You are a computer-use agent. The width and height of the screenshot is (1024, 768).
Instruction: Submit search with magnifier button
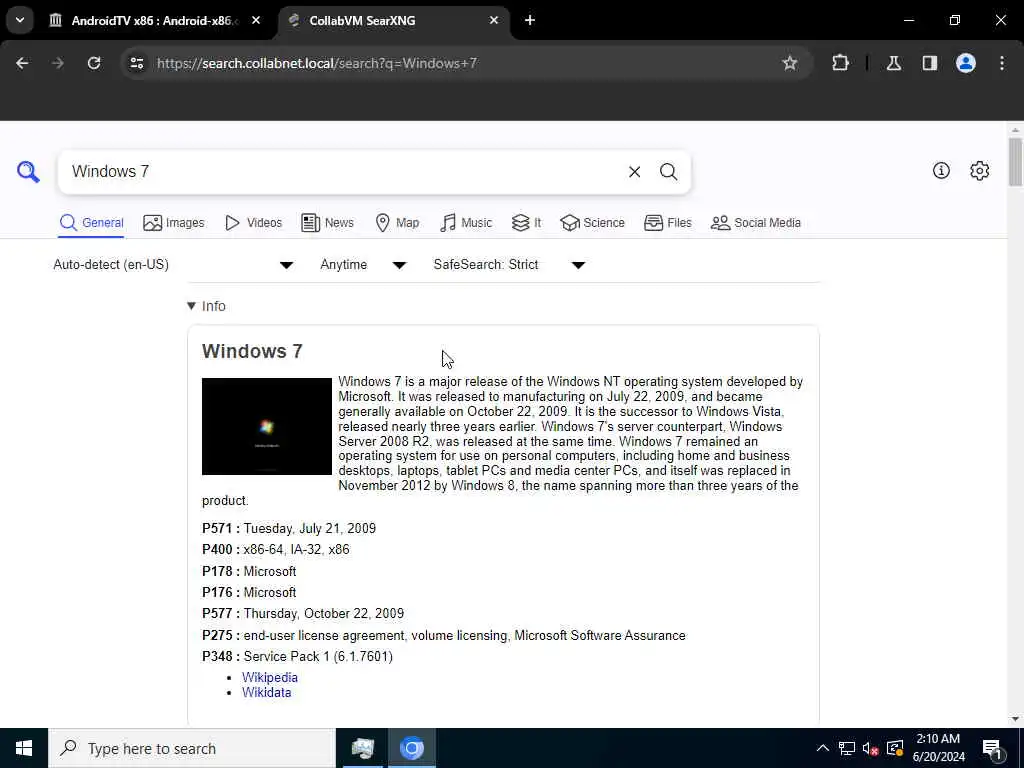pos(668,172)
